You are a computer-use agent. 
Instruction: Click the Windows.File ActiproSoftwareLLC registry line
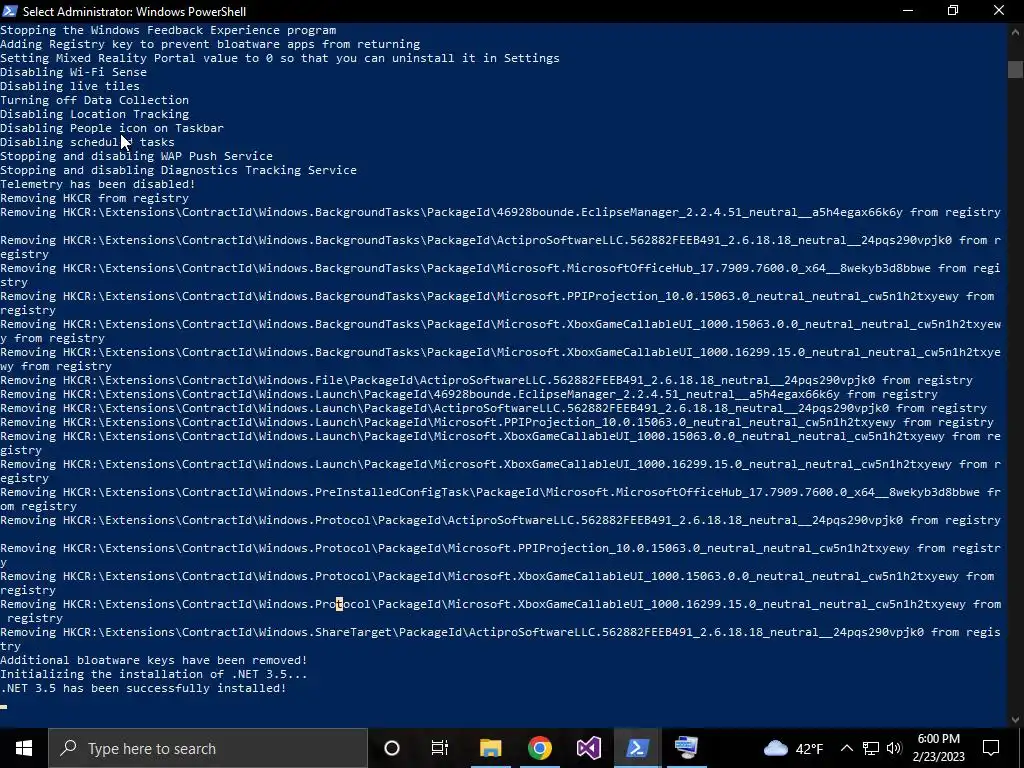(x=487, y=380)
